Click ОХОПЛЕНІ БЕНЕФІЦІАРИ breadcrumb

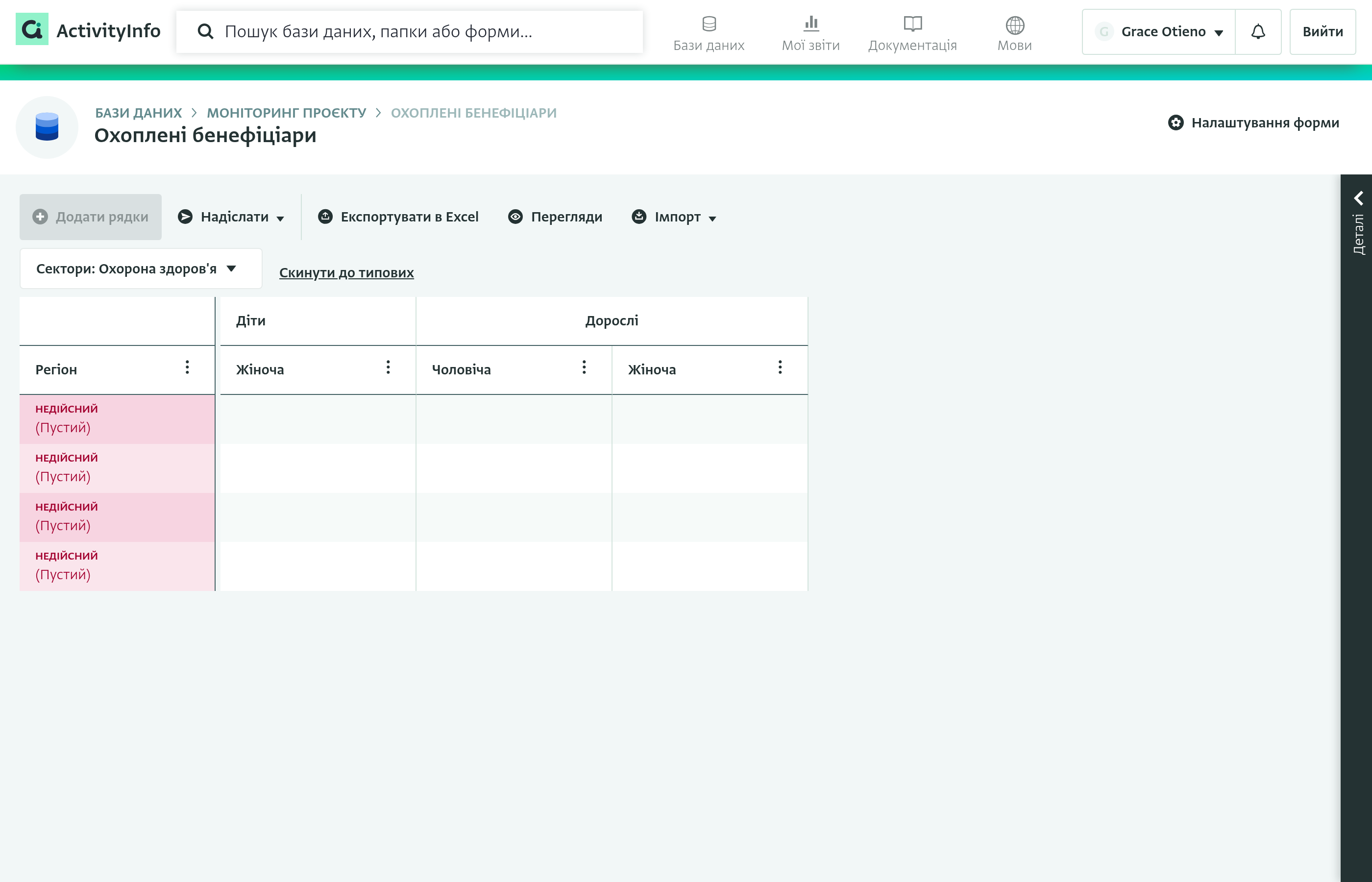(x=473, y=113)
